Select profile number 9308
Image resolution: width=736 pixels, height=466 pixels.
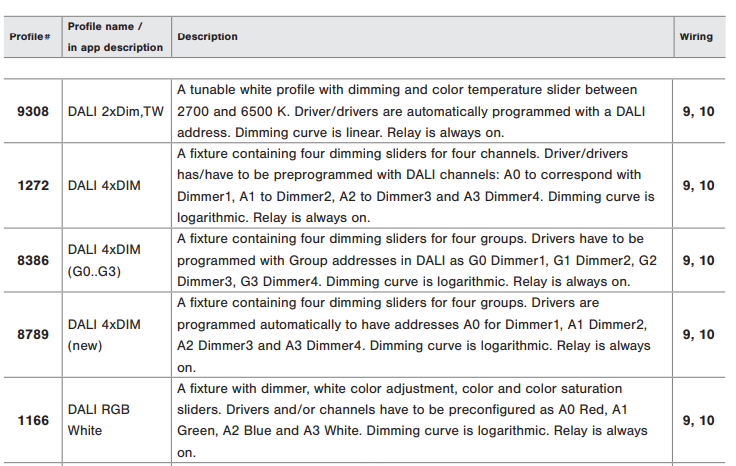[x=33, y=111]
